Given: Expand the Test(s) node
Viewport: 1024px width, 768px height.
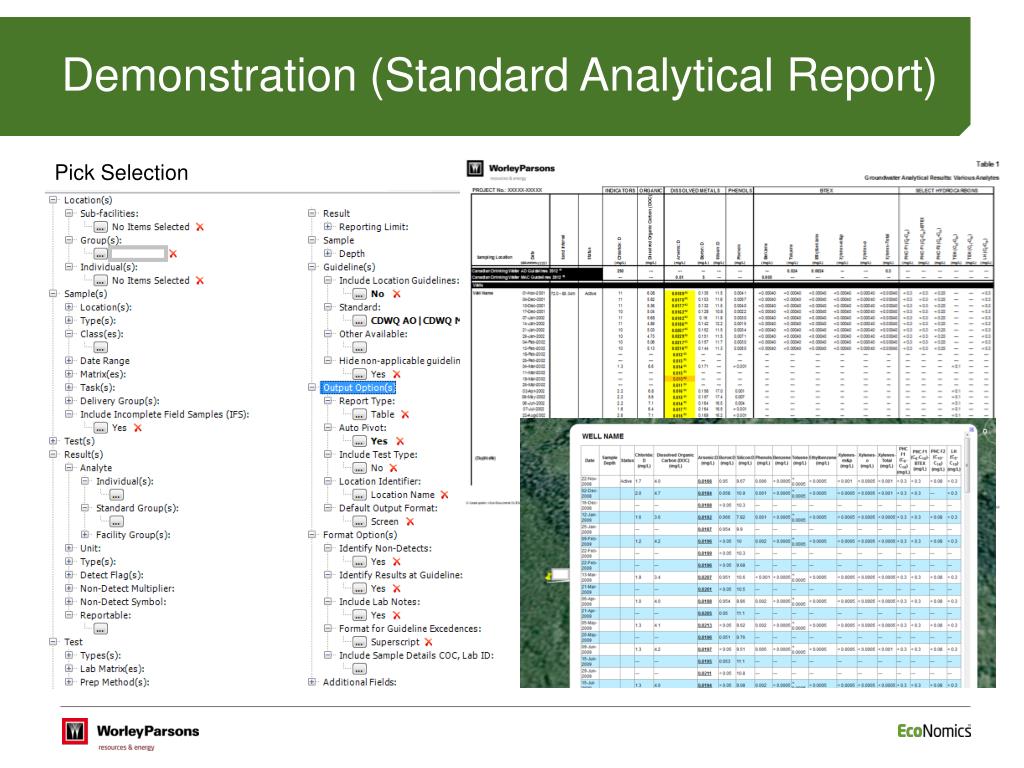Looking at the screenshot, I should (53, 441).
